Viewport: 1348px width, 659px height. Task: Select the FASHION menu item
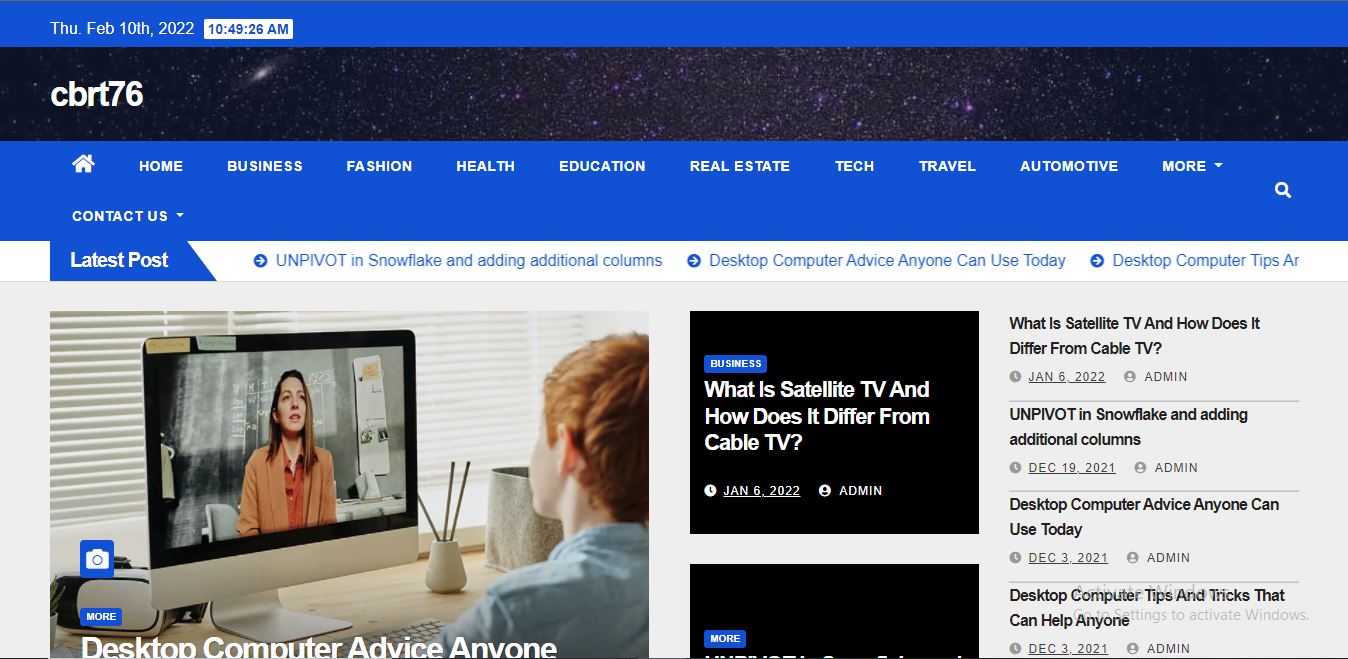379,166
